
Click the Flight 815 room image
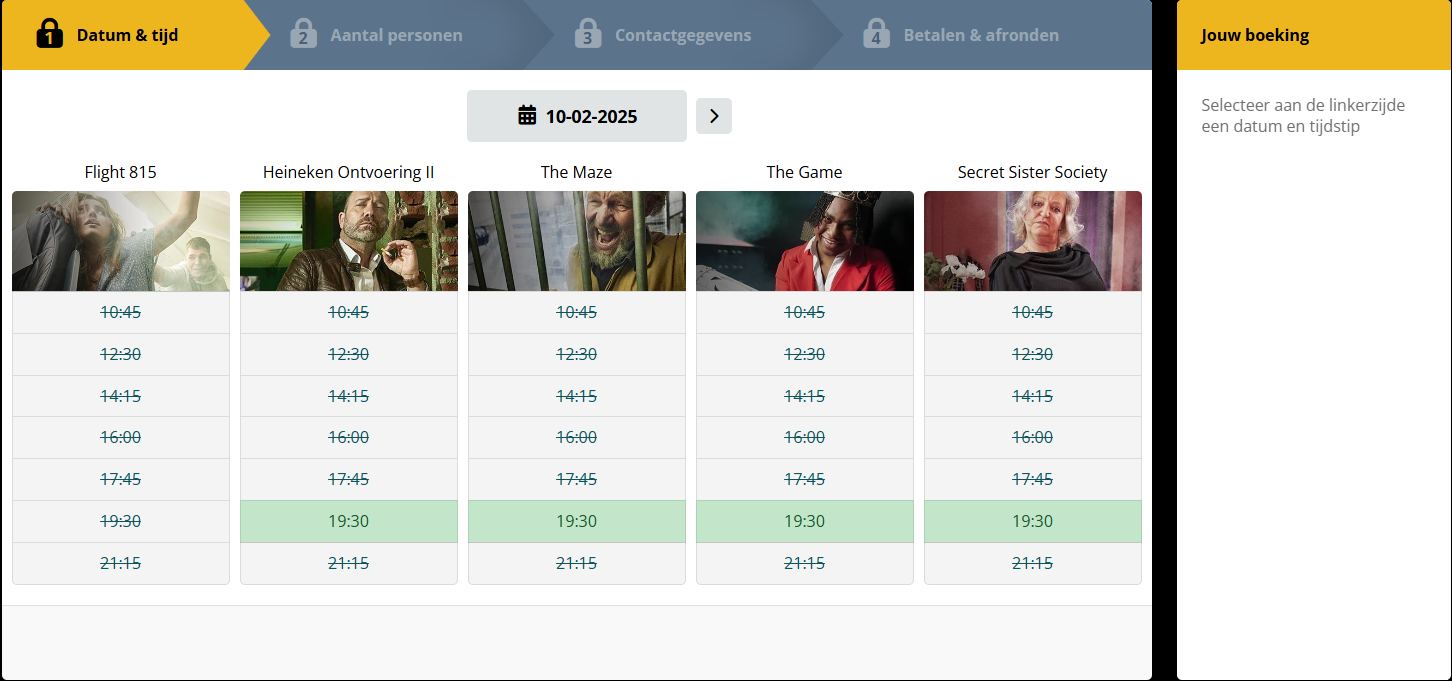(x=121, y=241)
